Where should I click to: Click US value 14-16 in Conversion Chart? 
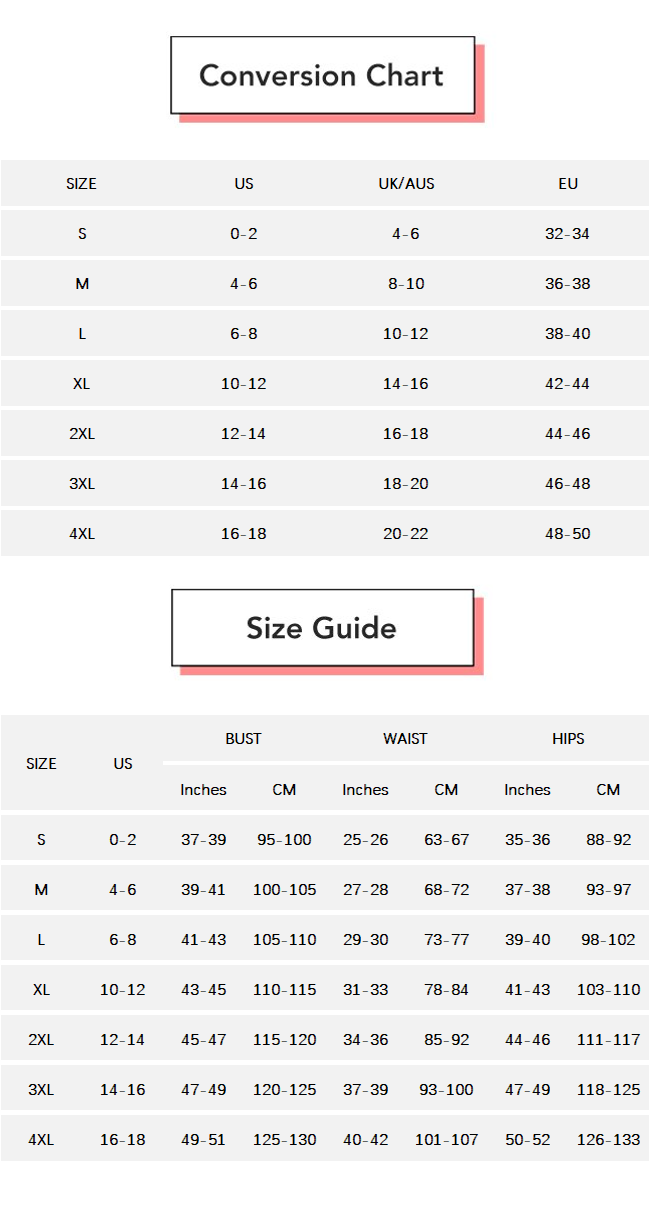[244, 484]
